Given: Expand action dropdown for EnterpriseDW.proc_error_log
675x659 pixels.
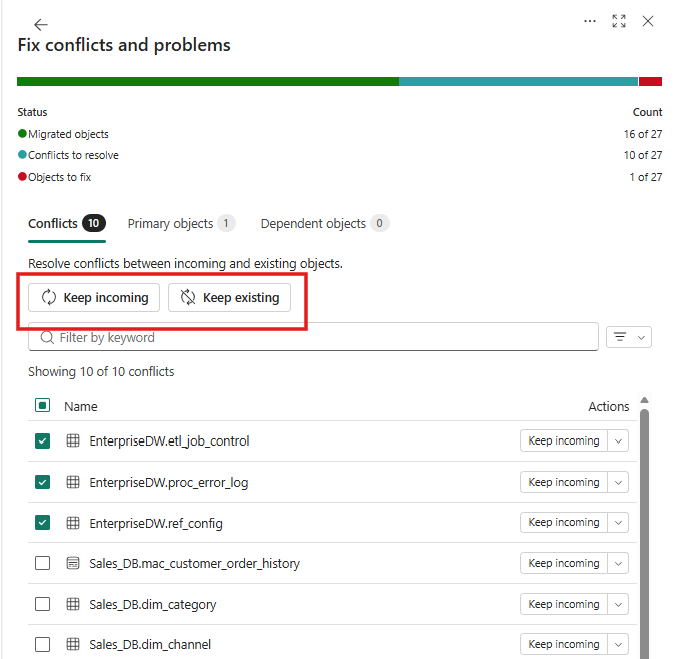Looking at the screenshot, I should 618,482.
